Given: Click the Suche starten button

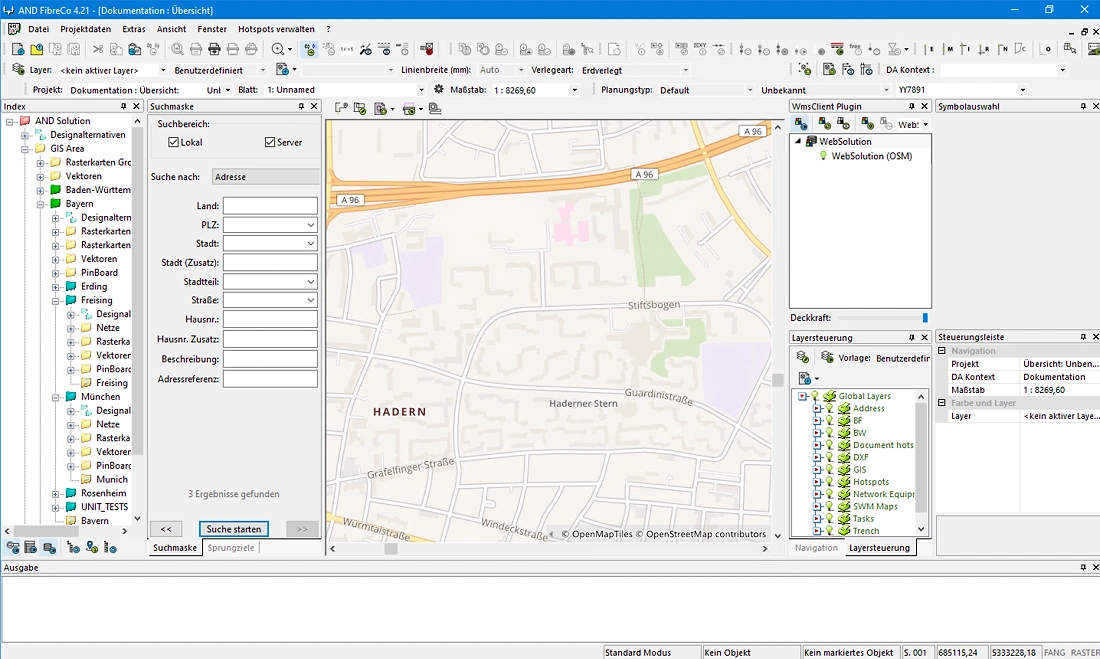Looking at the screenshot, I should coord(234,528).
